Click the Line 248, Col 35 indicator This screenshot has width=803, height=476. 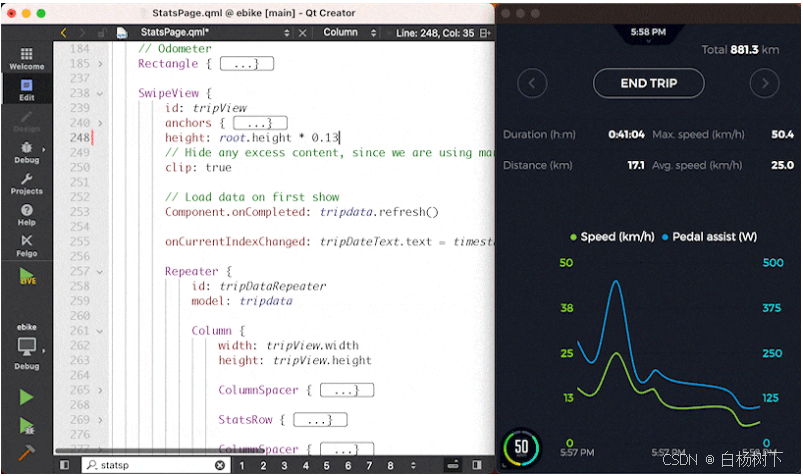[x=435, y=33]
